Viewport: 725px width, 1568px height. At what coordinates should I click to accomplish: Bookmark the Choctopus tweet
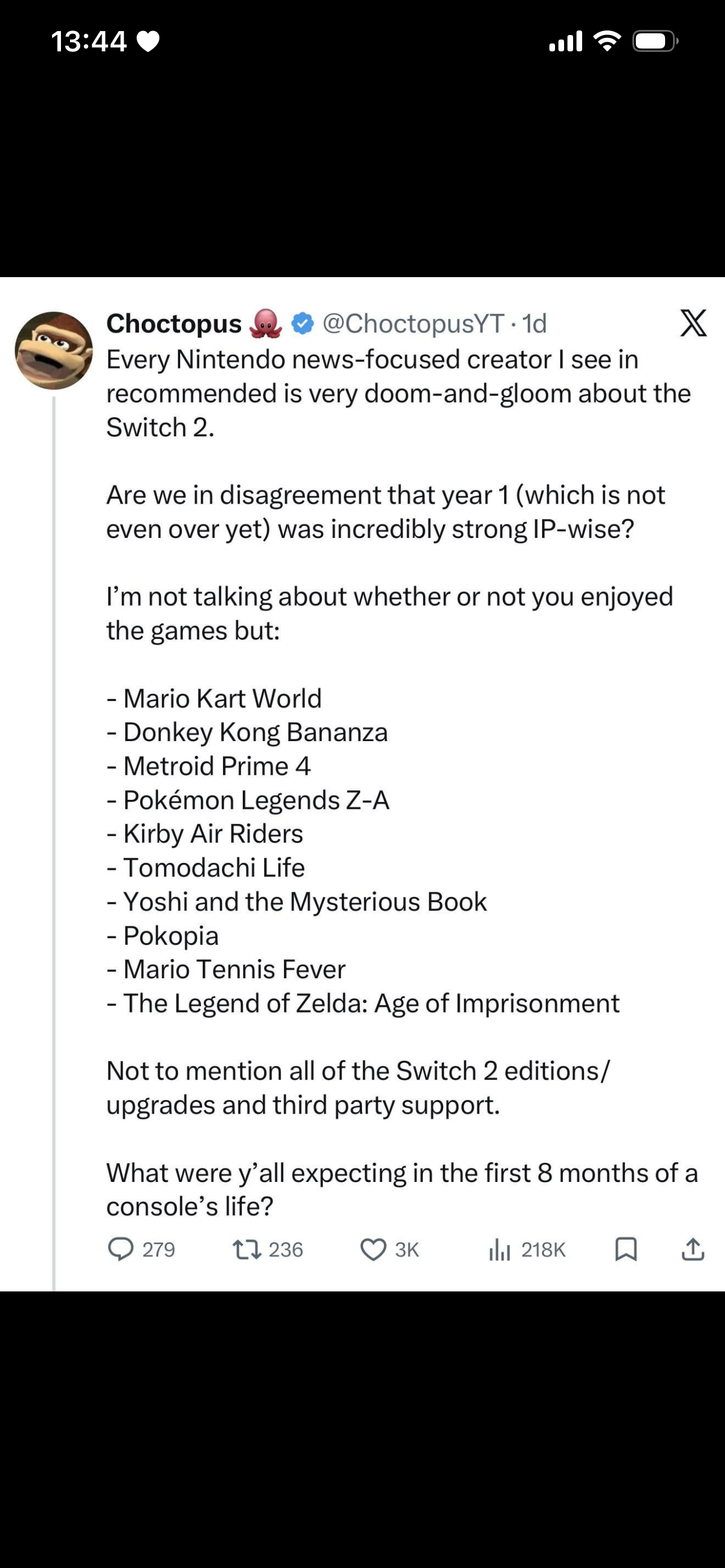626,1249
